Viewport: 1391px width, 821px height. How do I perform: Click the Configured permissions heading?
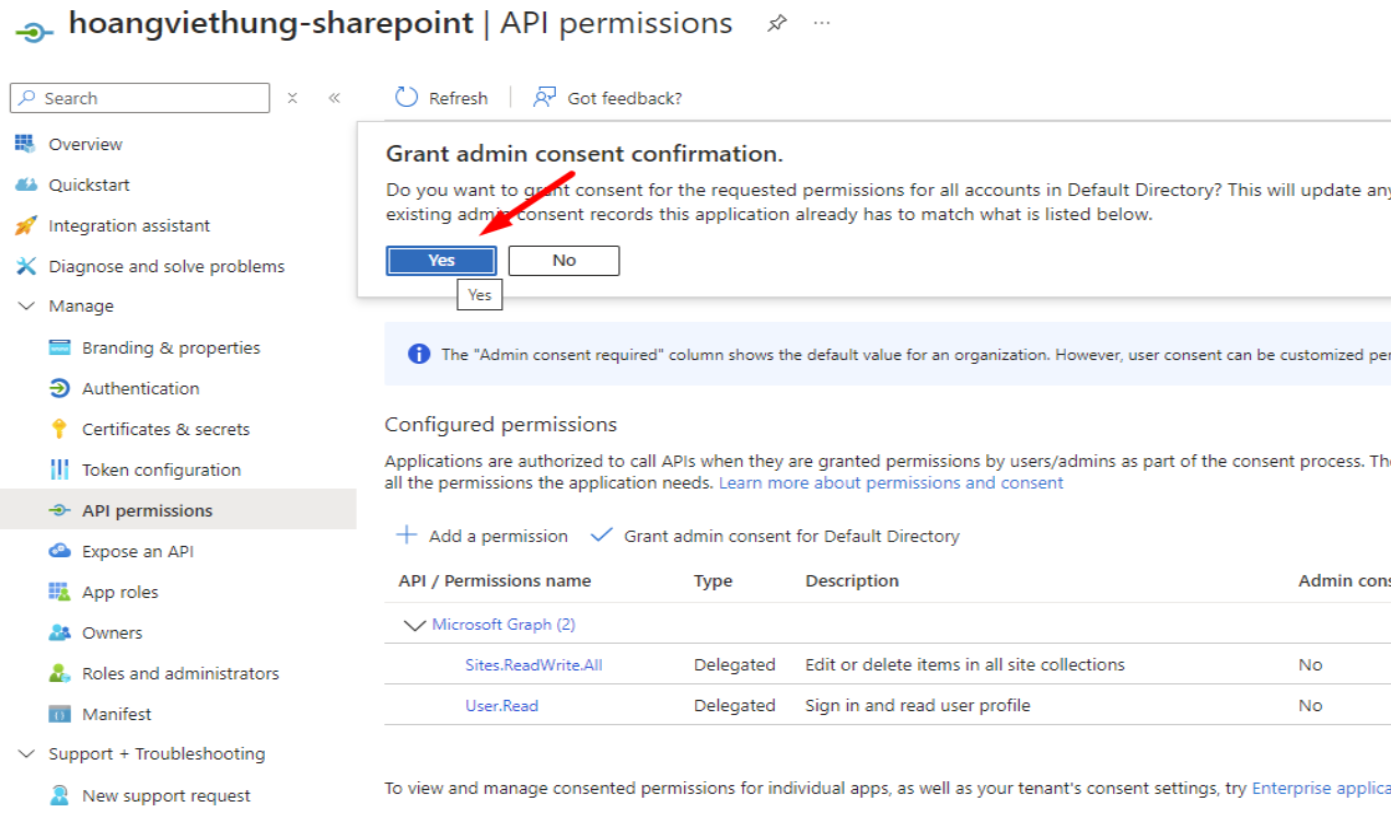coord(501,425)
